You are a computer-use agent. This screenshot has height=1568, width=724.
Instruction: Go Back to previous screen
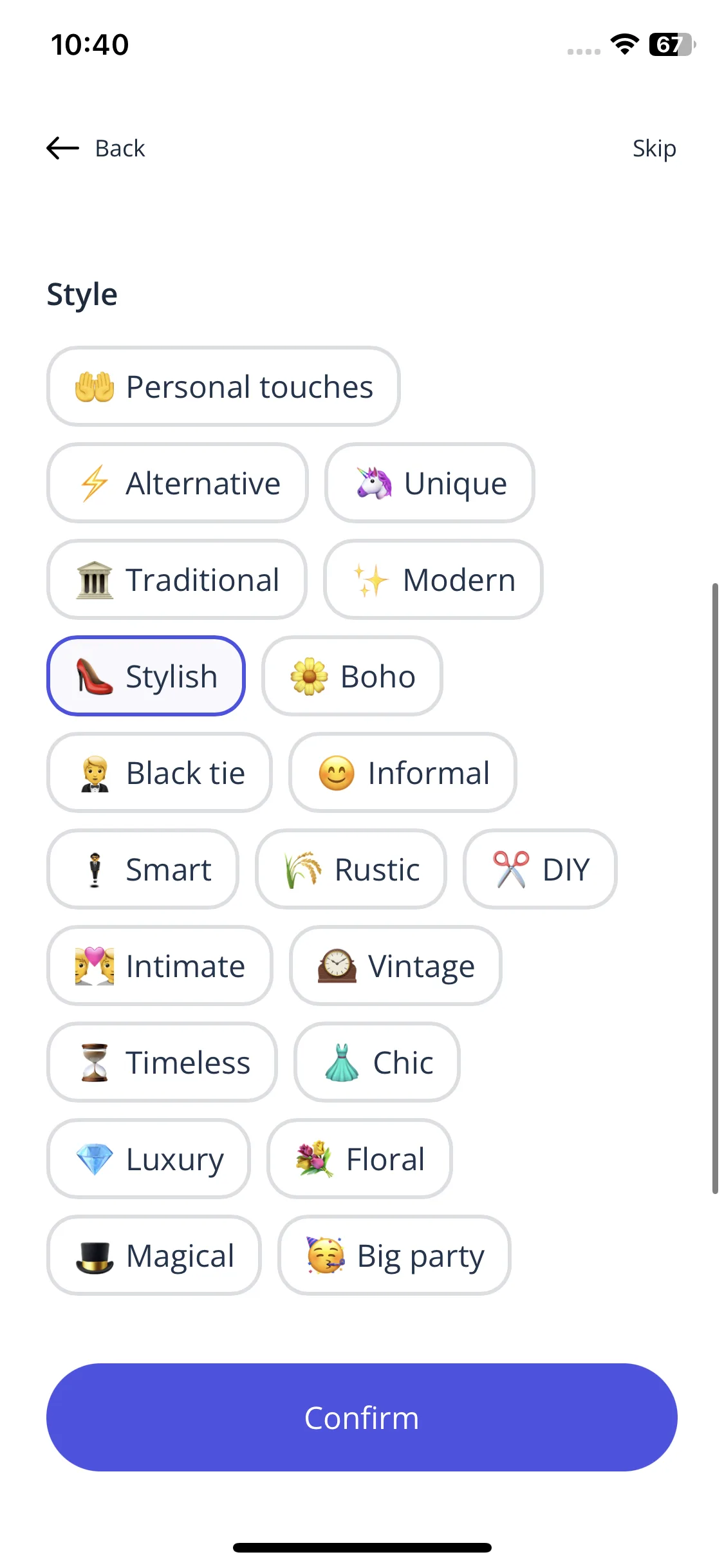click(120, 148)
